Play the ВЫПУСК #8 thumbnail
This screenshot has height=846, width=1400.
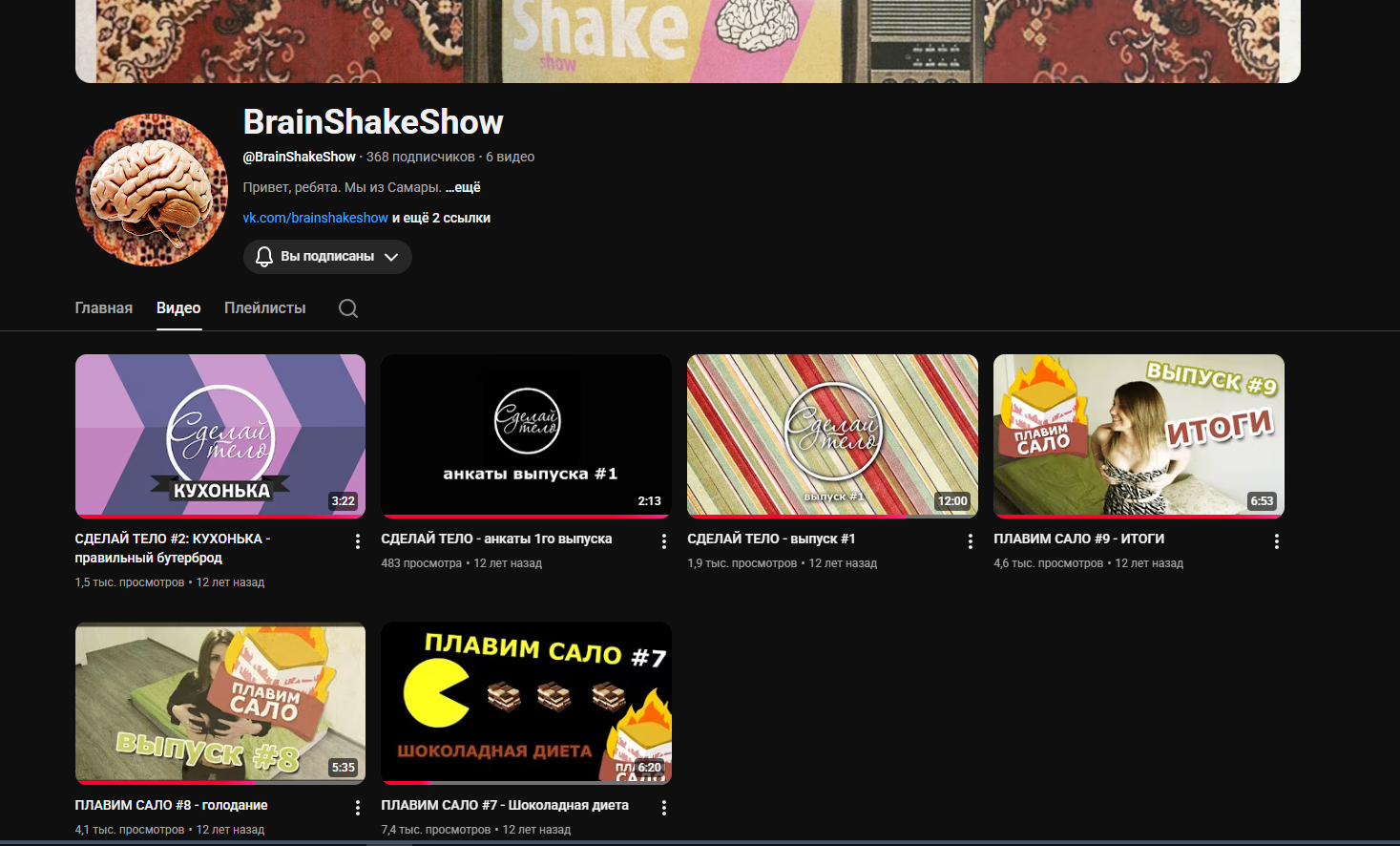point(220,703)
